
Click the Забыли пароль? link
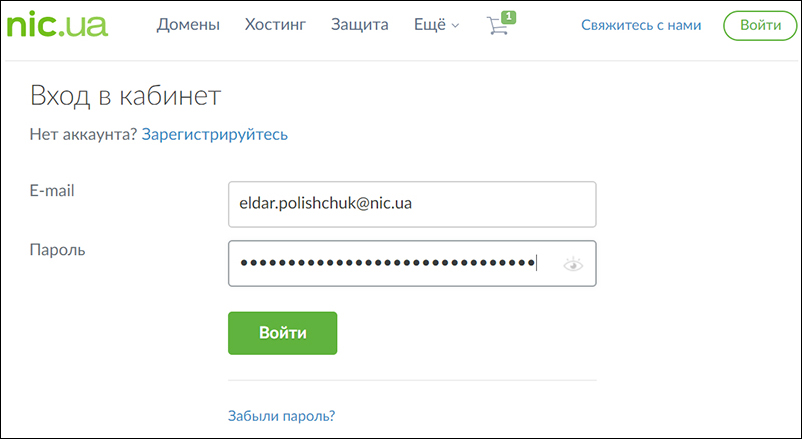tap(282, 415)
